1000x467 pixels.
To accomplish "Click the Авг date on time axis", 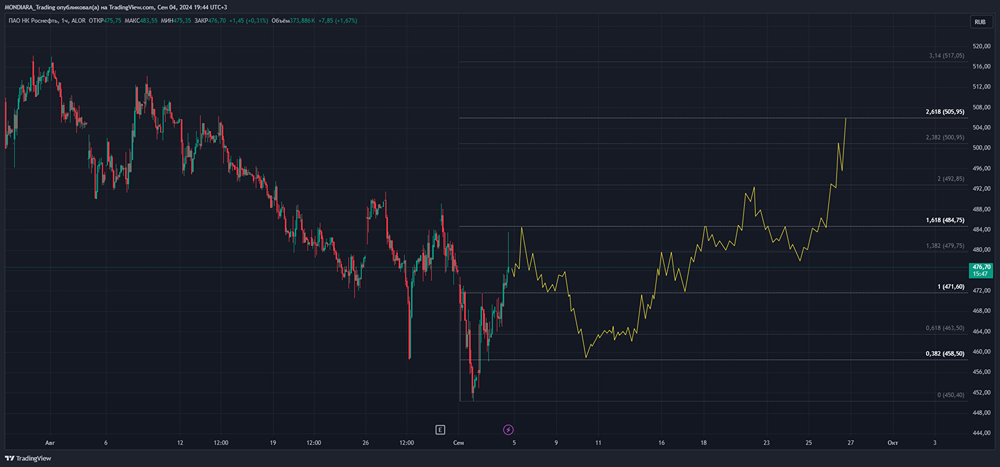I will pyautogui.click(x=51, y=441).
